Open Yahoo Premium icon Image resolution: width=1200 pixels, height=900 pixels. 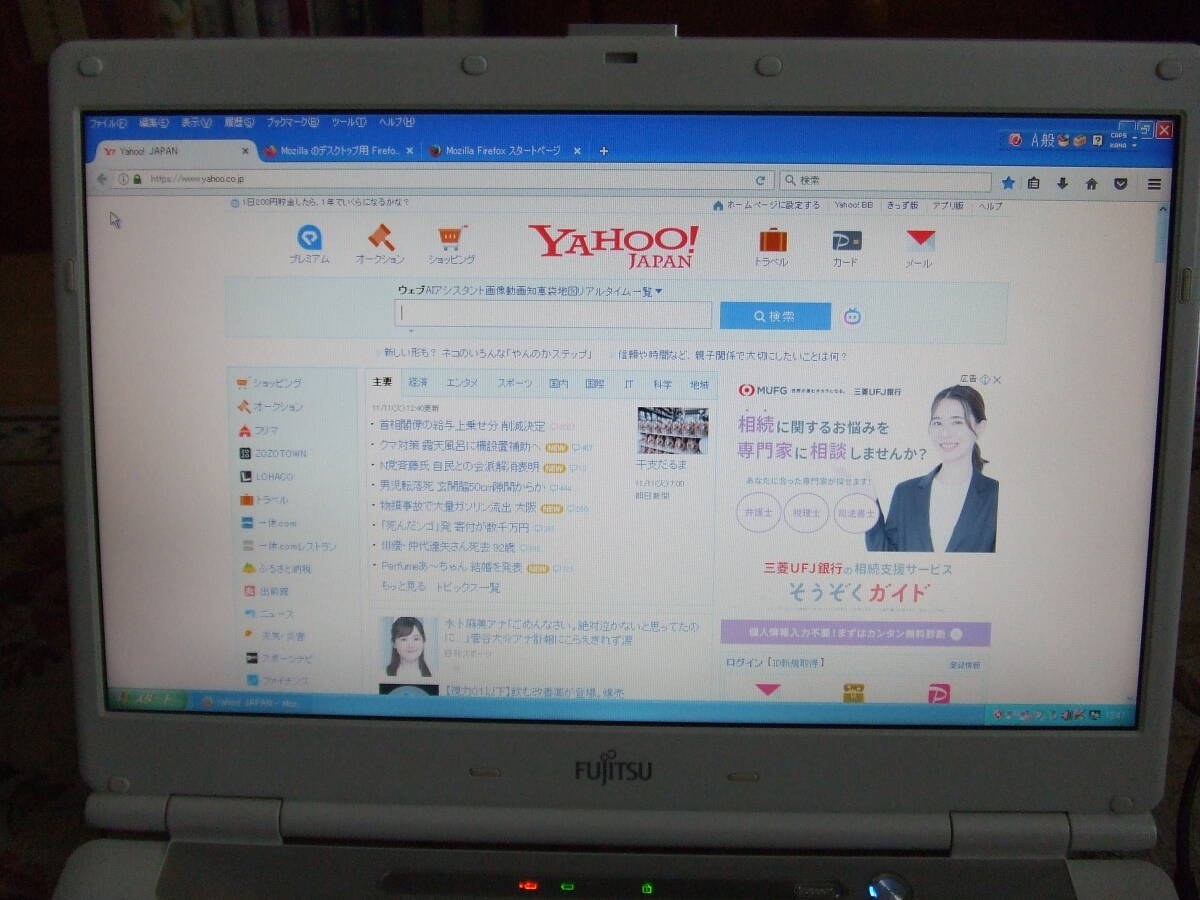click(x=310, y=238)
